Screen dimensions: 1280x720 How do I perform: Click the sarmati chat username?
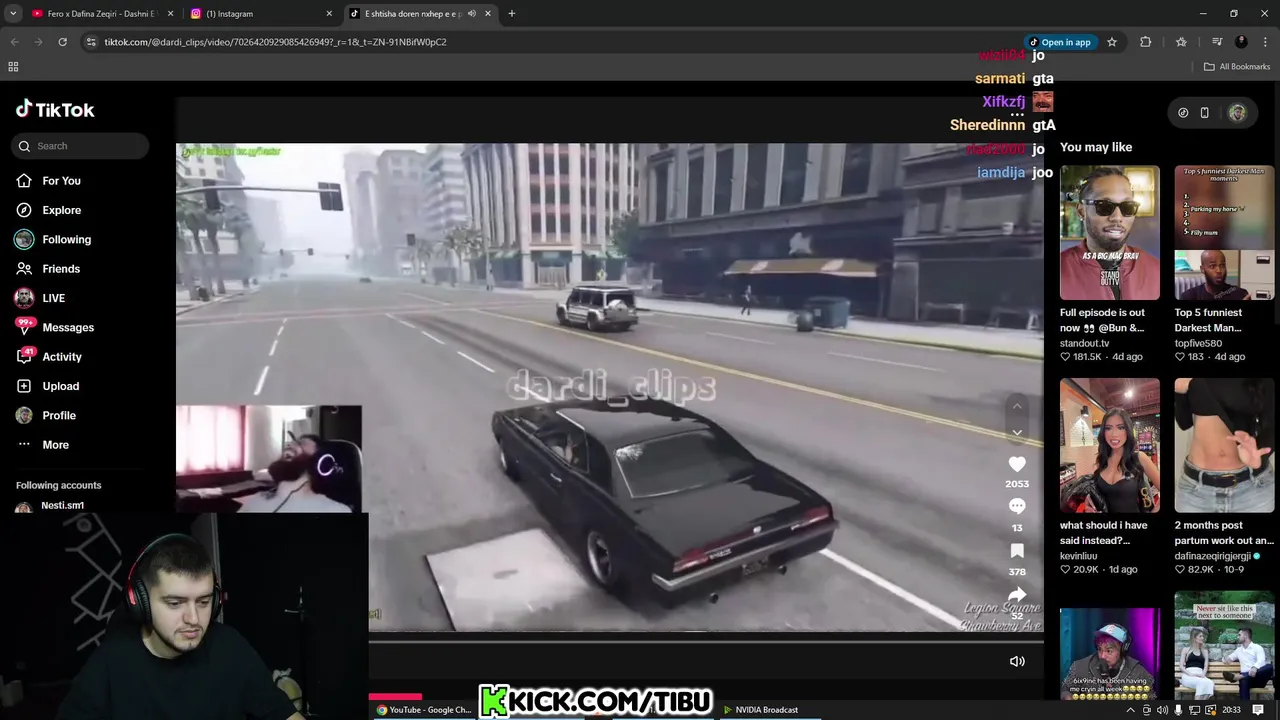tap(1000, 78)
